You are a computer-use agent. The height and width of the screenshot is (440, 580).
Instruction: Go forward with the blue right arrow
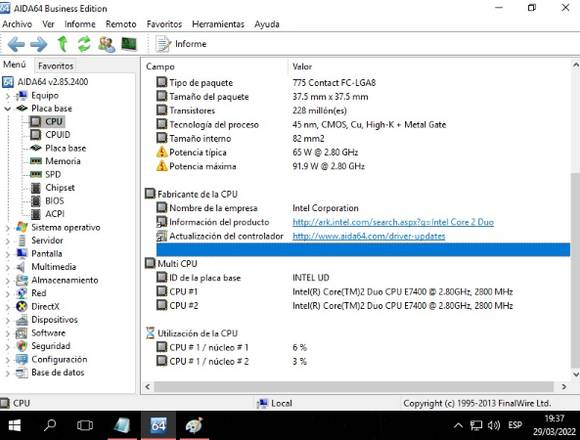(39, 44)
